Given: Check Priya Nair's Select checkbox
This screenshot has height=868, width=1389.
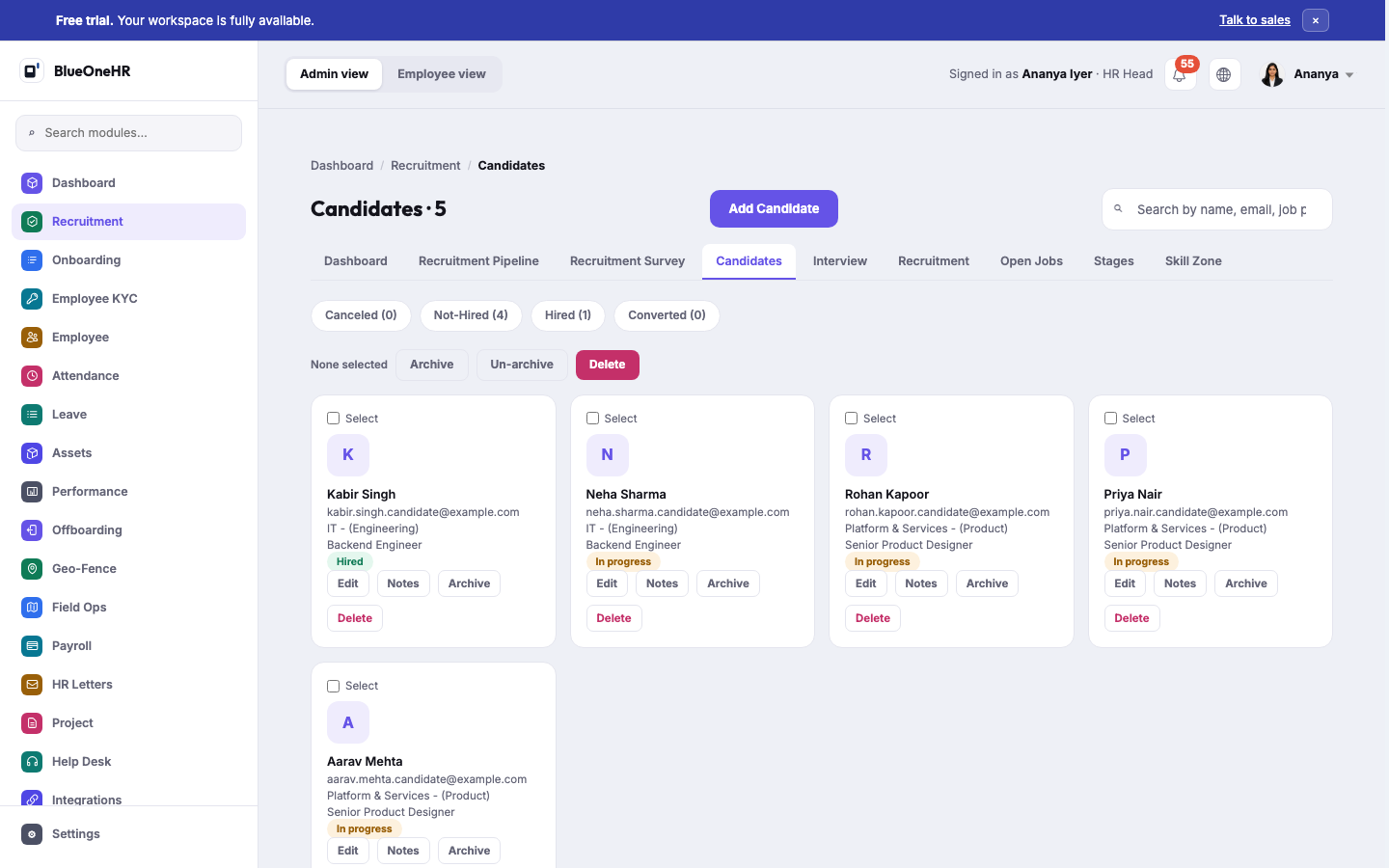Looking at the screenshot, I should 1110,419.
